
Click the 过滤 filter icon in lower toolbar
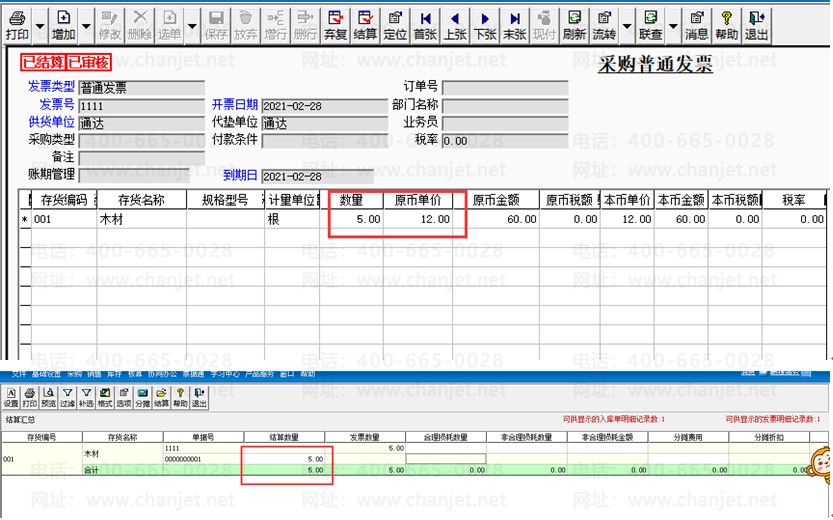pos(67,397)
